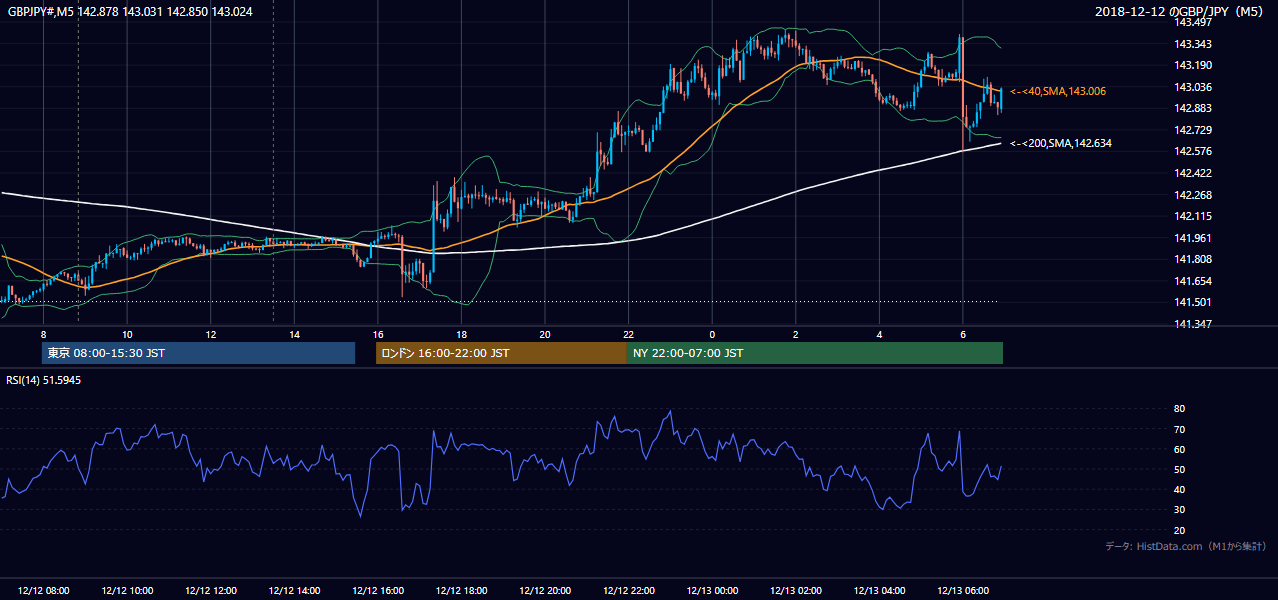1278x600 pixels.
Task: Click price axis value 141.654
Action: click(1193, 281)
